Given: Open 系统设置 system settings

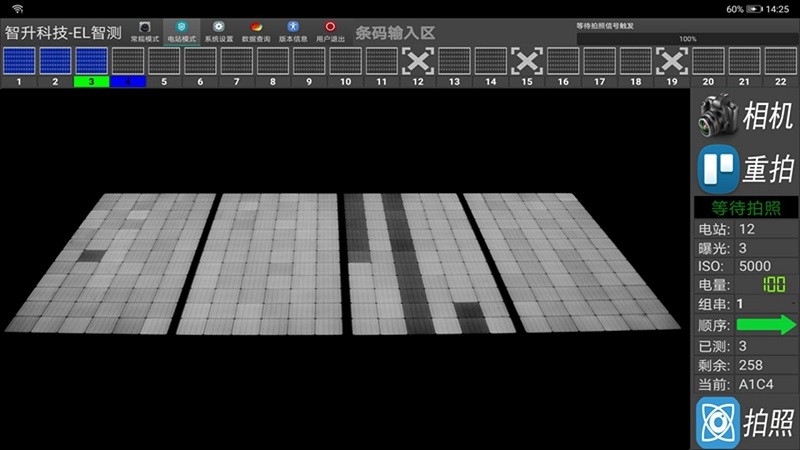Looking at the screenshot, I should coord(218,30).
